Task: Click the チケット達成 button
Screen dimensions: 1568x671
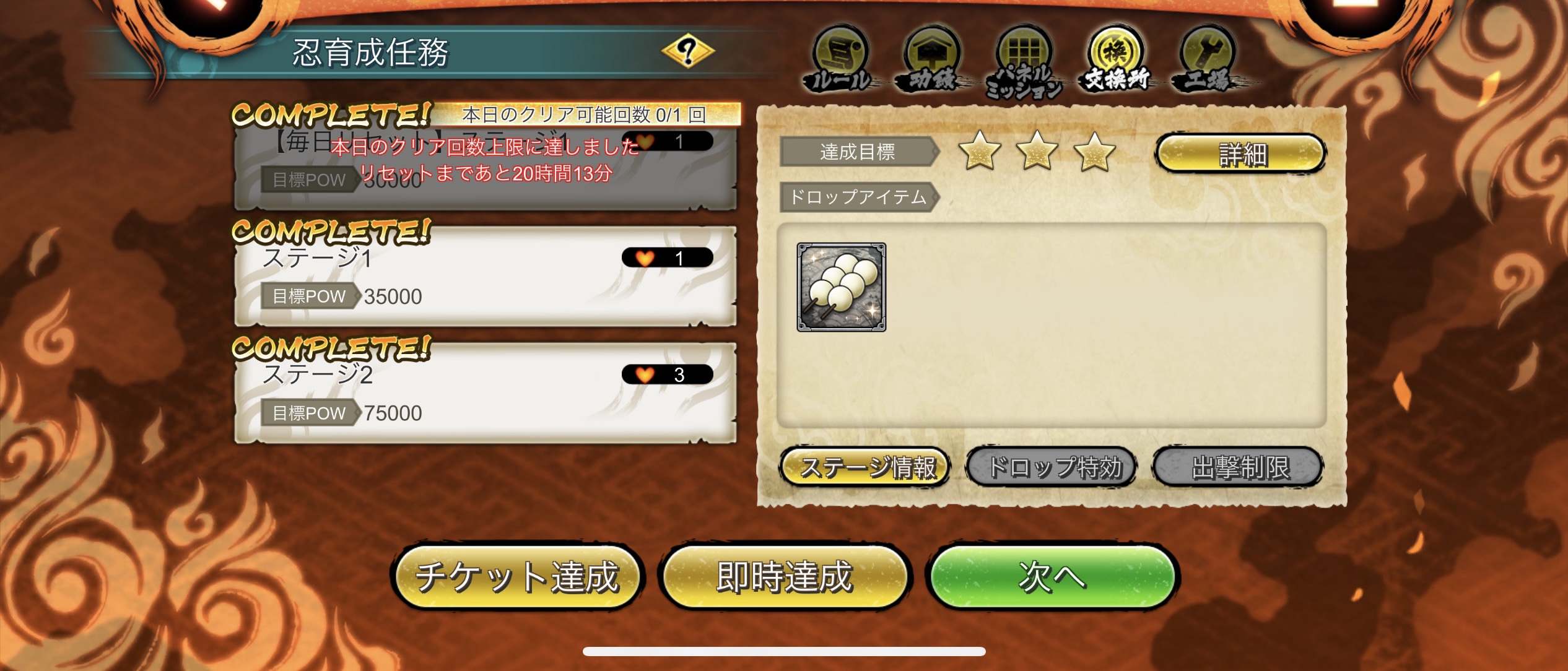Action: click(518, 577)
